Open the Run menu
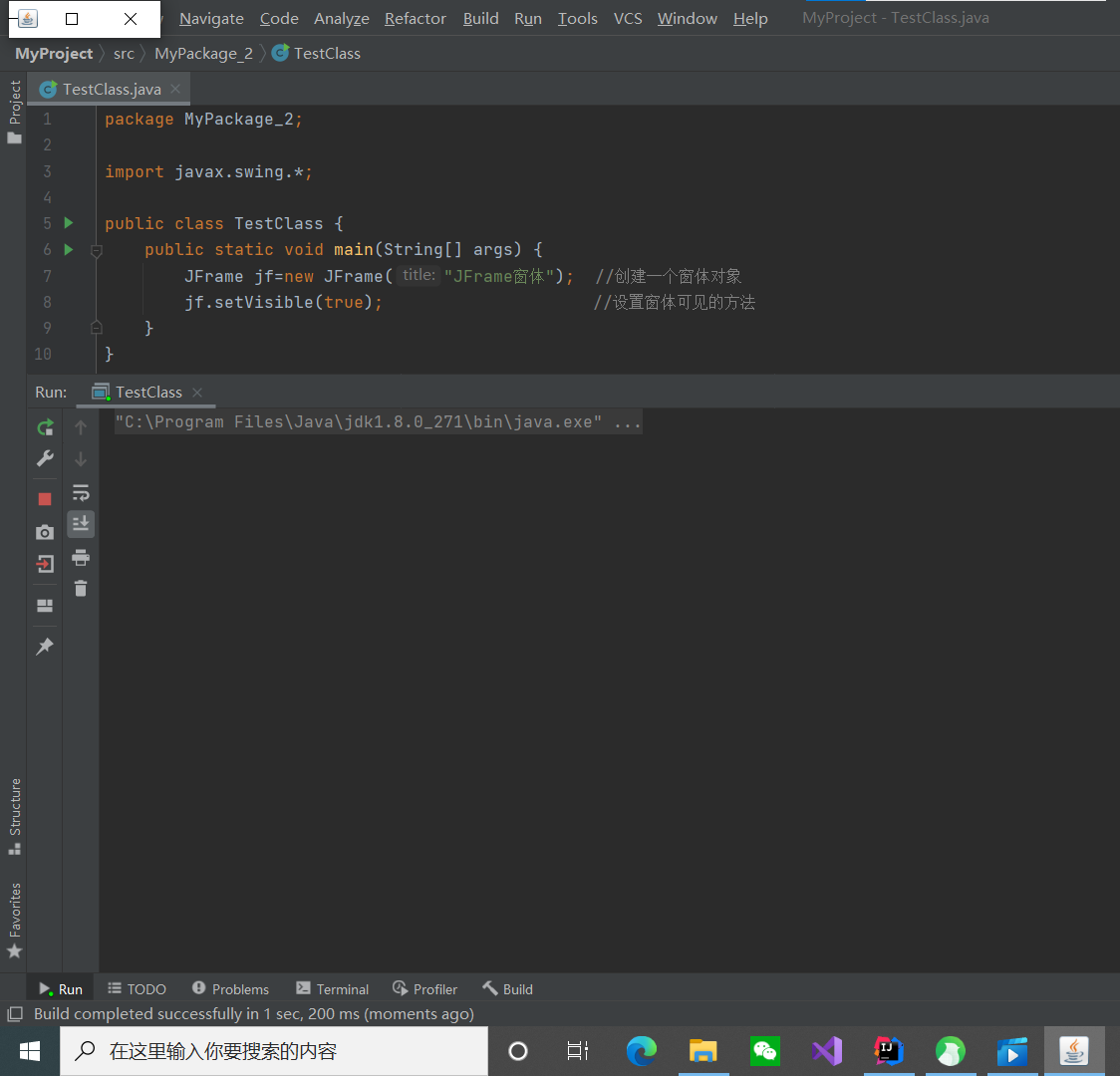The width and height of the screenshot is (1120, 1076). (x=528, y=19)
